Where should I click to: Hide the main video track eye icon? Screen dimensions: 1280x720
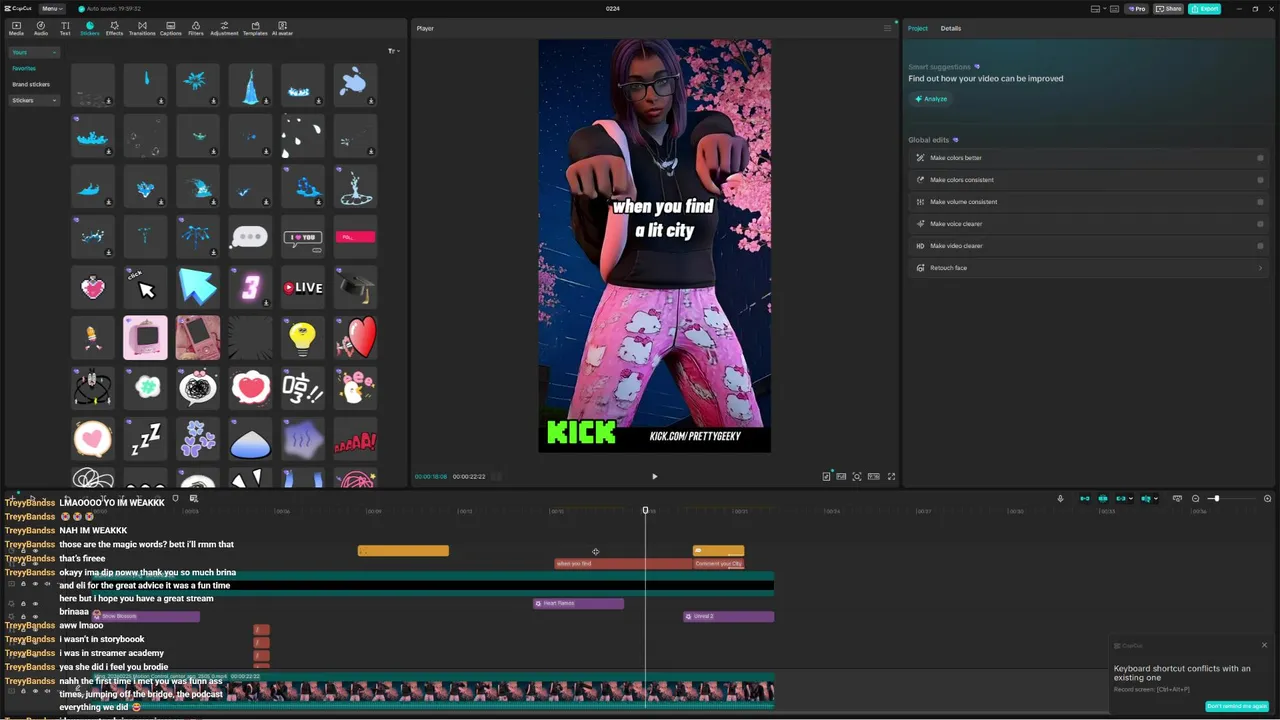[35, 690]
